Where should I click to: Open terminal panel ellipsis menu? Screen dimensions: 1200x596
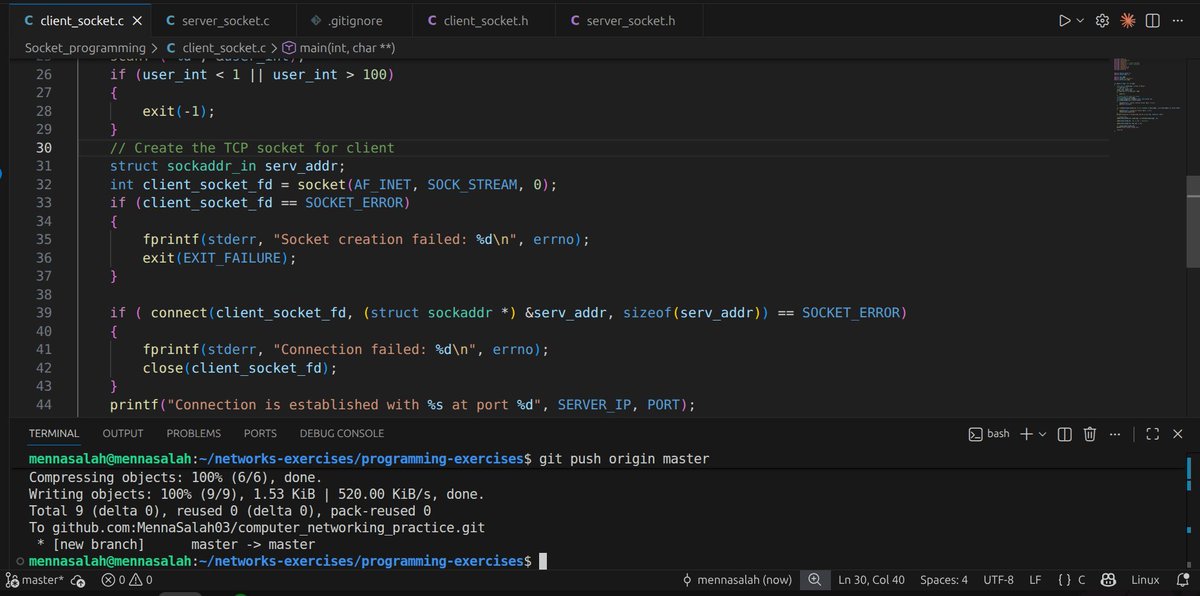1115,434
